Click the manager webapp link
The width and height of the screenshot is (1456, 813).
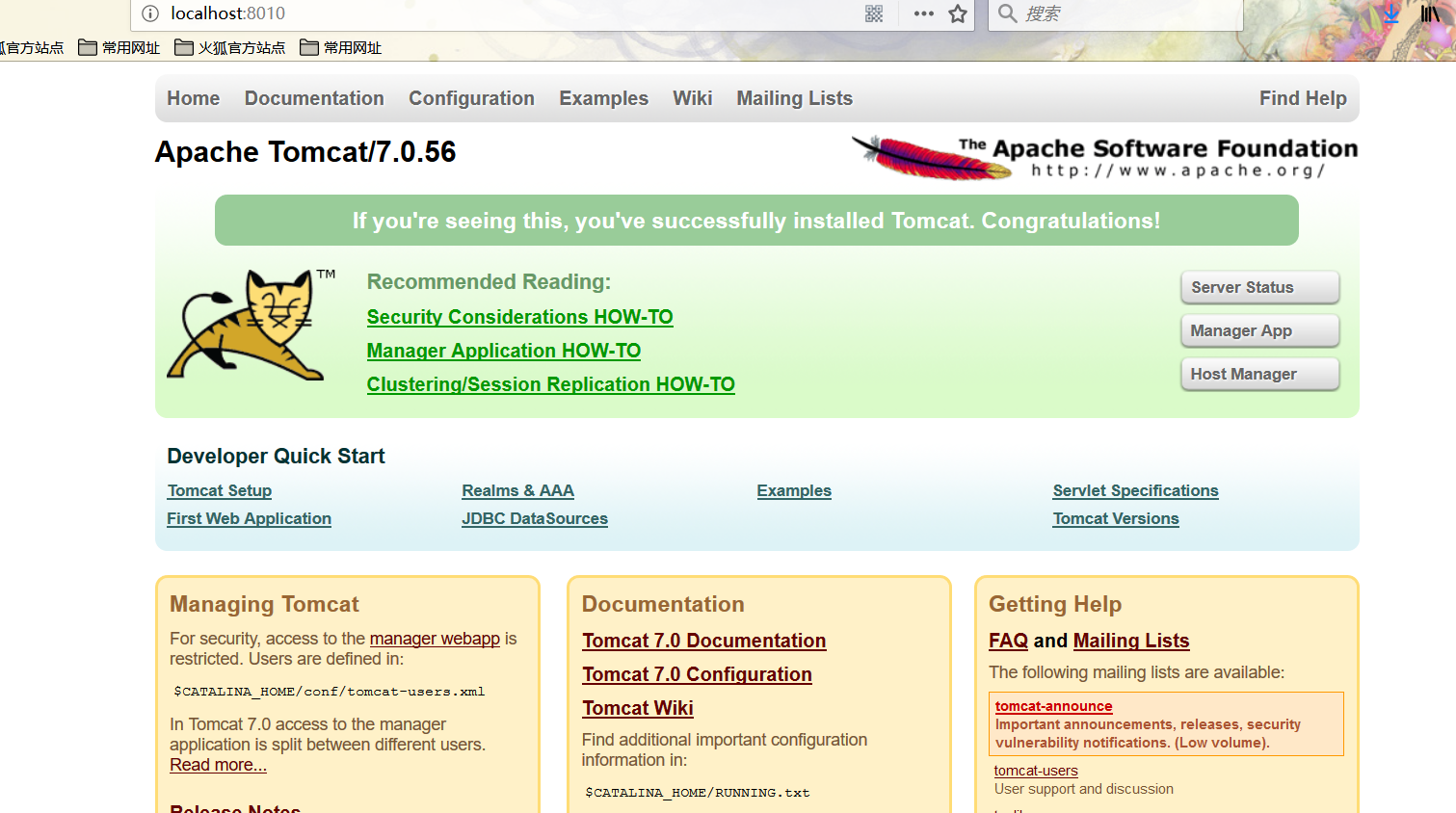click(x=435, y=639)
